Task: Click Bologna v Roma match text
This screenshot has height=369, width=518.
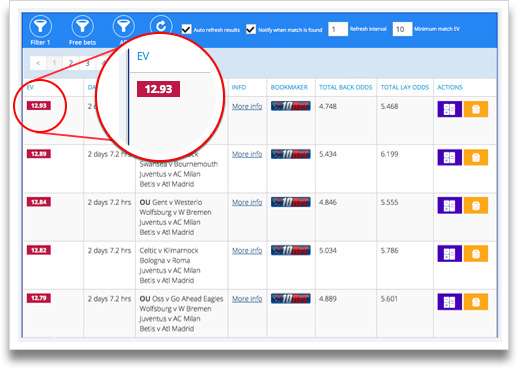Action: click(165, 260)
